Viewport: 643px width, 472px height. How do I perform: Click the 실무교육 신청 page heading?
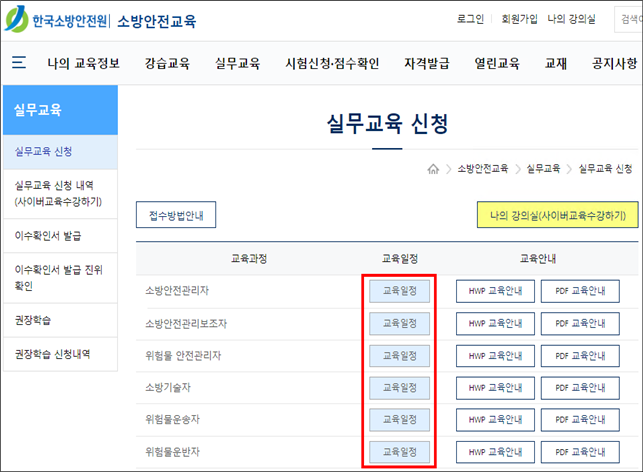click(x=388, y=123)
